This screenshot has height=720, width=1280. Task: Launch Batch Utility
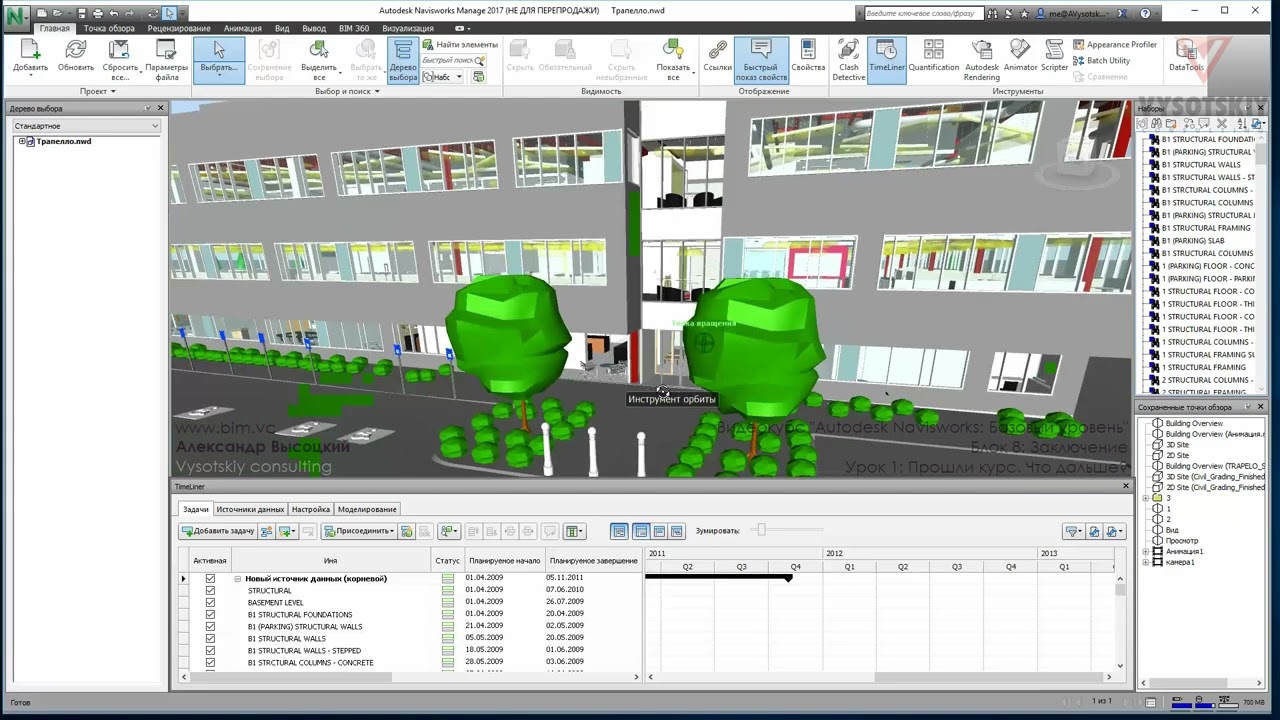tap(1102, 61)
